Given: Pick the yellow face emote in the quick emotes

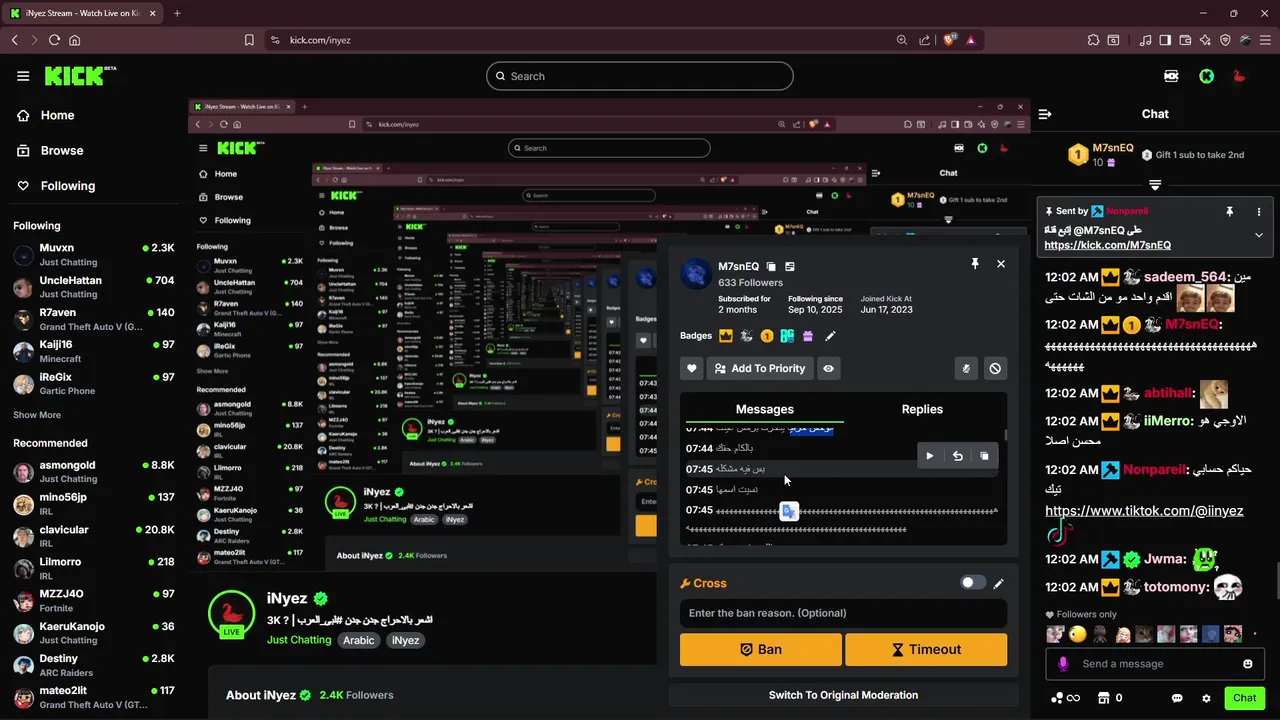Looking at the screenshot, I should click(1077, 634).
